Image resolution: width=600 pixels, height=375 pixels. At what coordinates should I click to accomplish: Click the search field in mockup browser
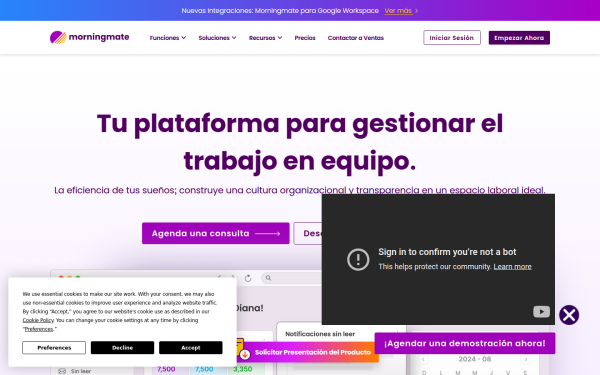[x=293, y=278]
